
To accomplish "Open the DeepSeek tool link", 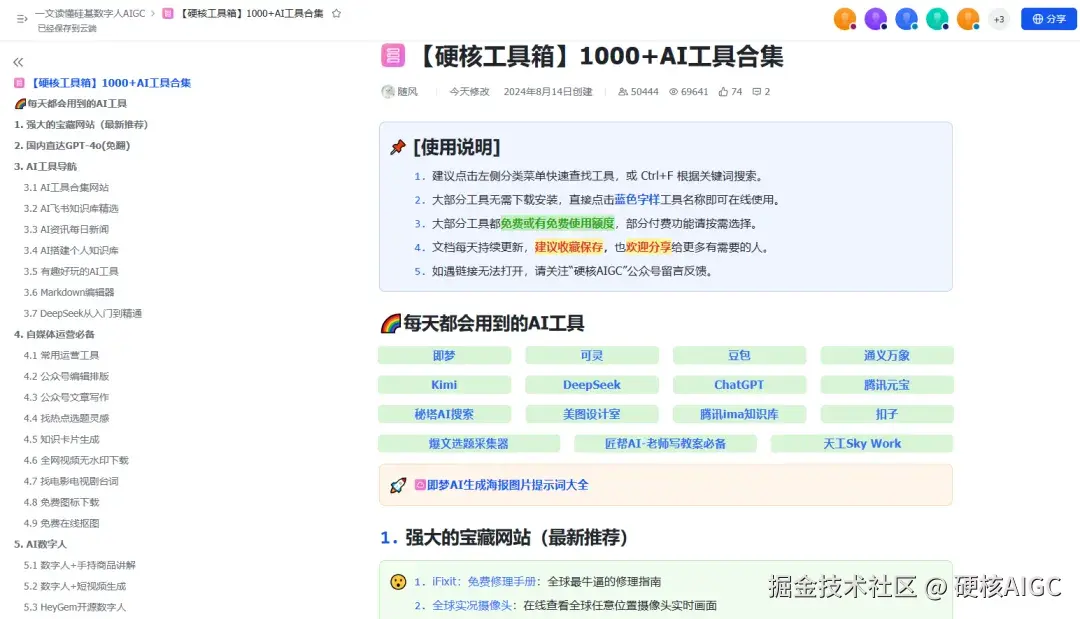I will pyautogui.click(x=592, y=384).
